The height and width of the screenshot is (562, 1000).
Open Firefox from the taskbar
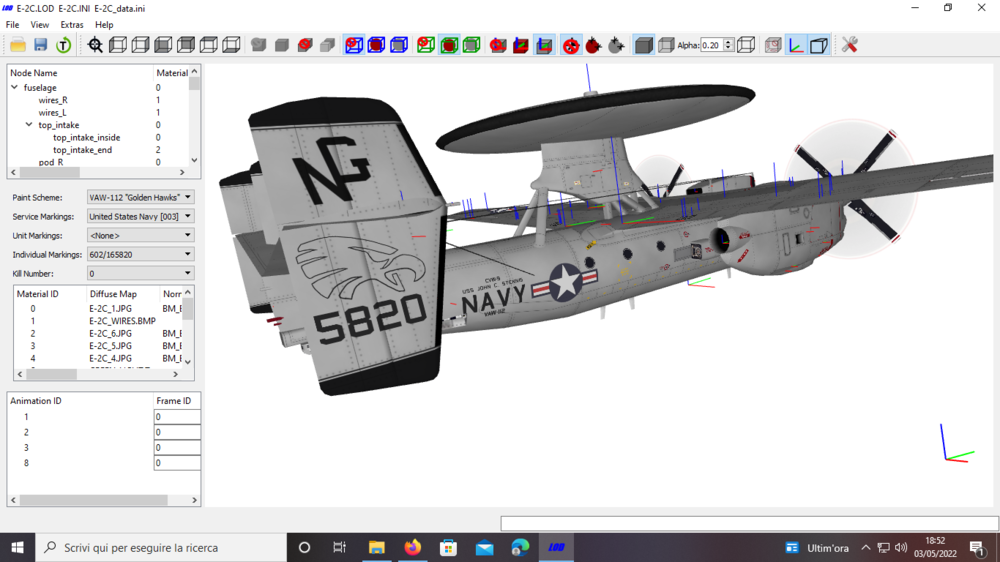[413, 547]
